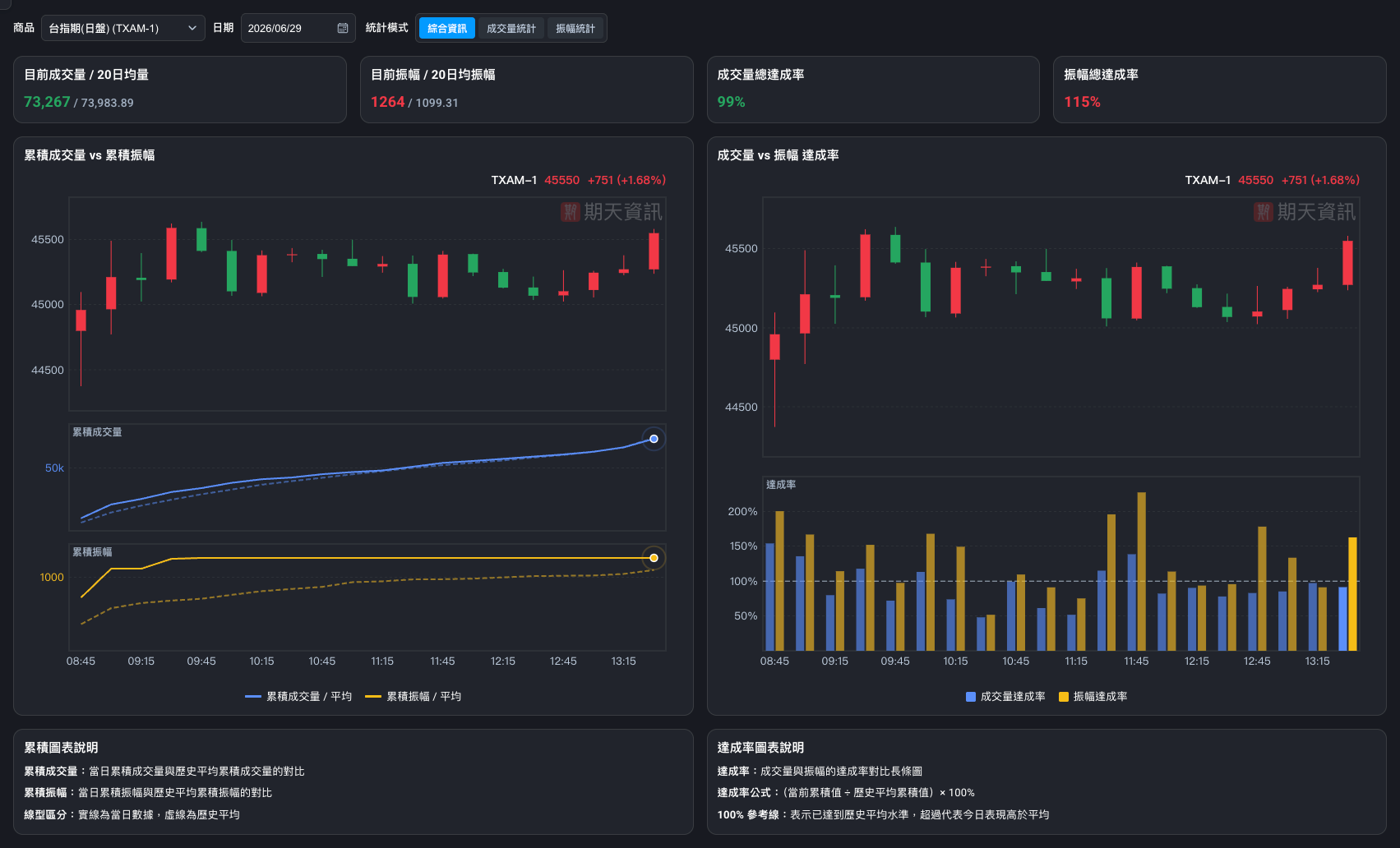1400x848 pixels.
Task: Click the 振幅達成率 yellow legend swatch
Action: 1064,697
